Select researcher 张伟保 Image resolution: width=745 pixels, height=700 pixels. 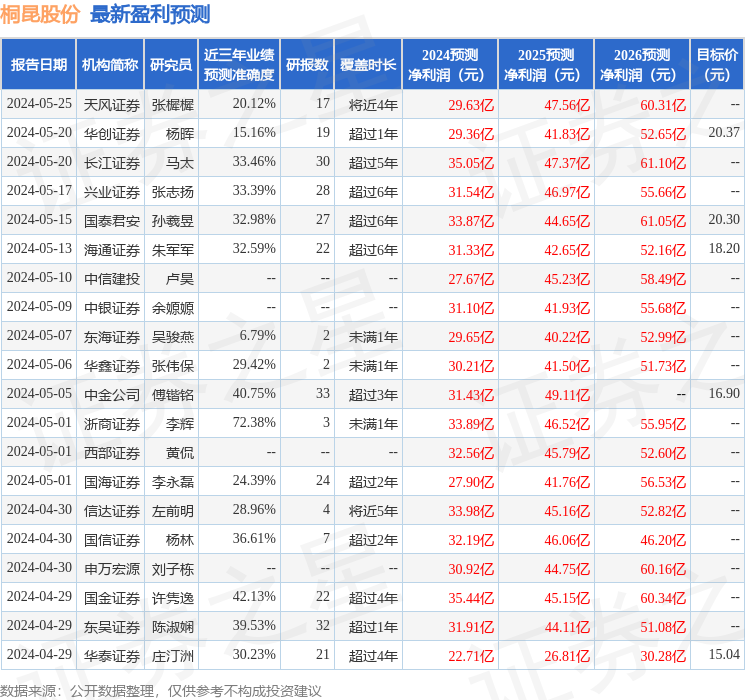(x=172, y=366)
